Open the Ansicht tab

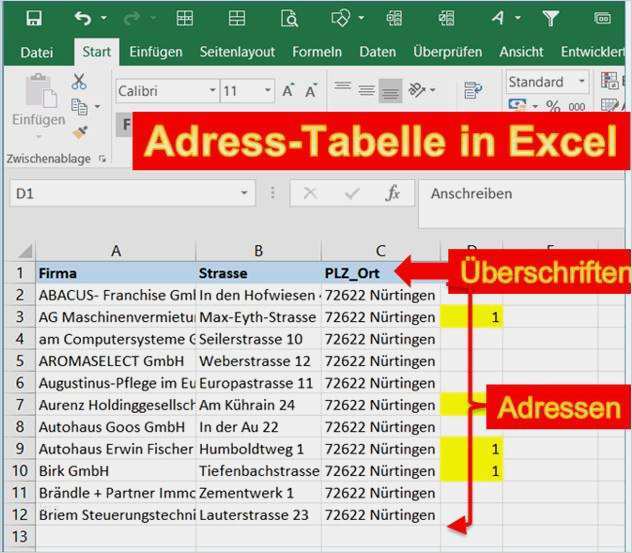point(521,52)
